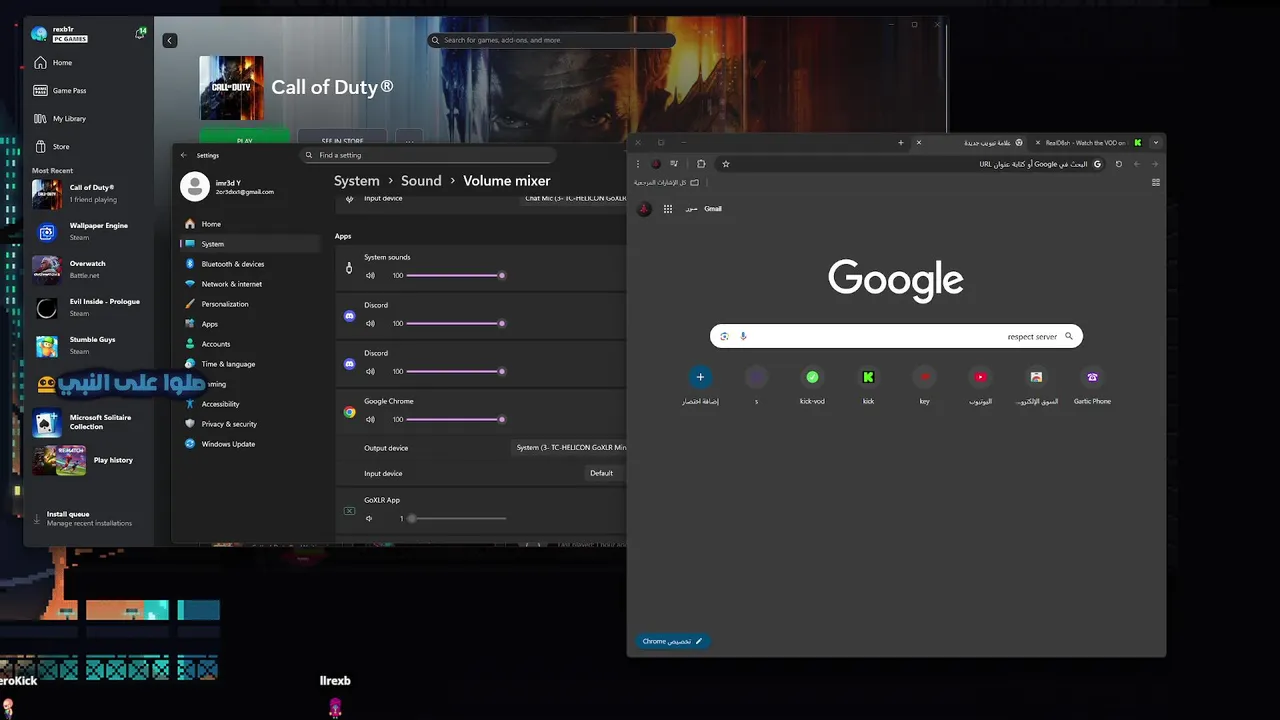
Task: Adjust the GoXLR App volume slider
Action: point(455,518)
